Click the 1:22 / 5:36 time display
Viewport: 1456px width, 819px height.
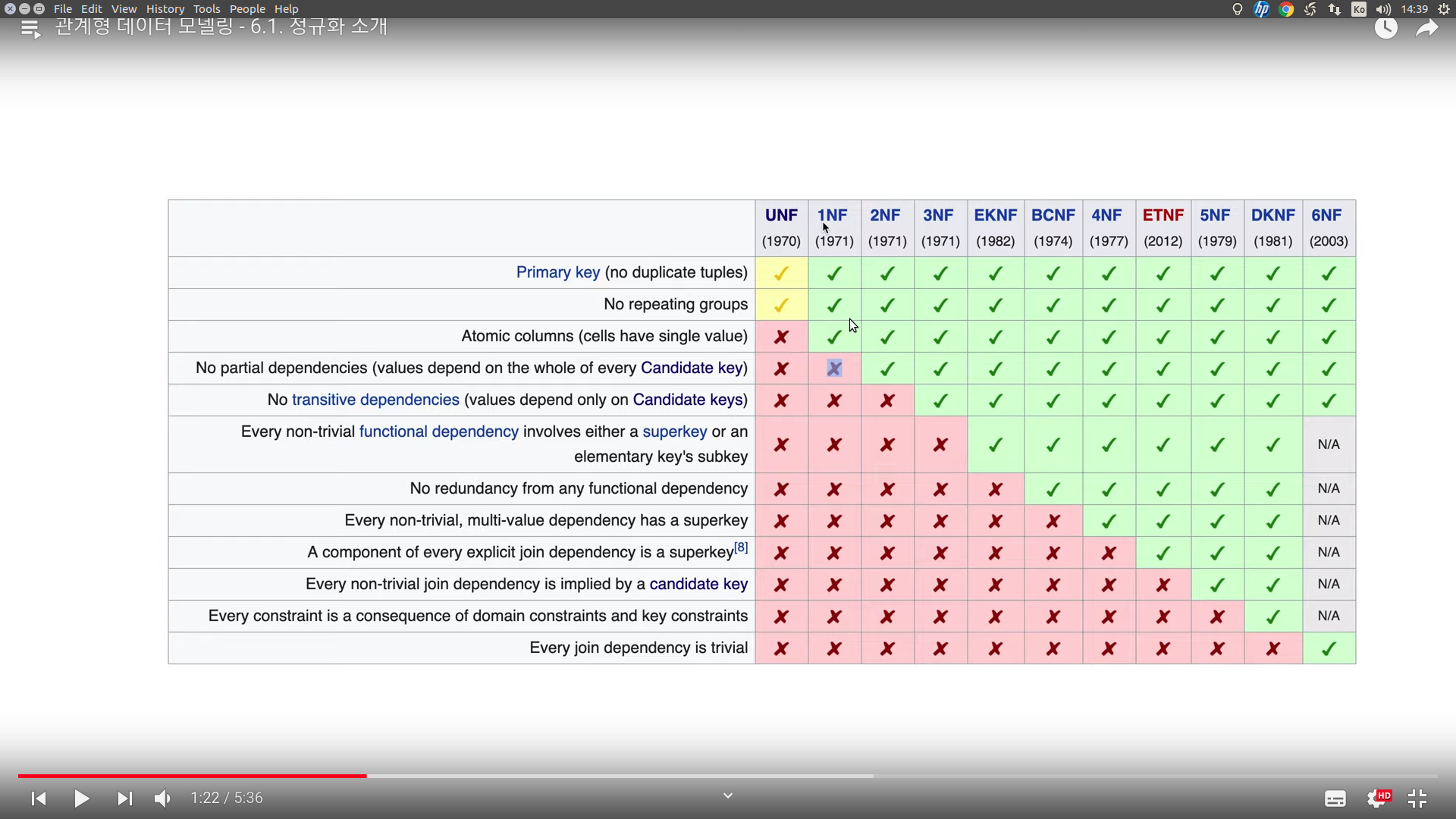click(x=227, y=798)
